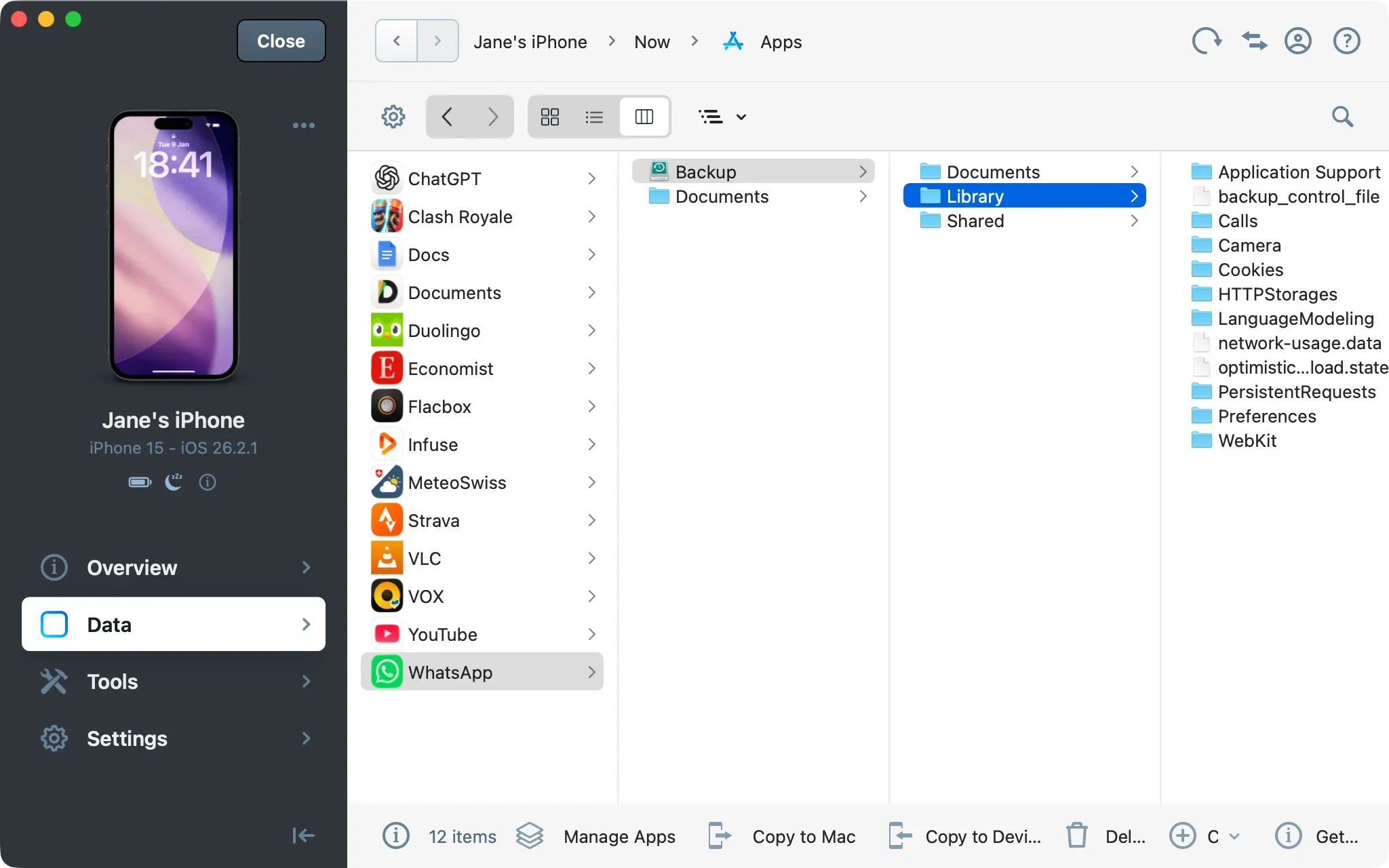Expand the Shared folder chevron

pos(1134,220)
